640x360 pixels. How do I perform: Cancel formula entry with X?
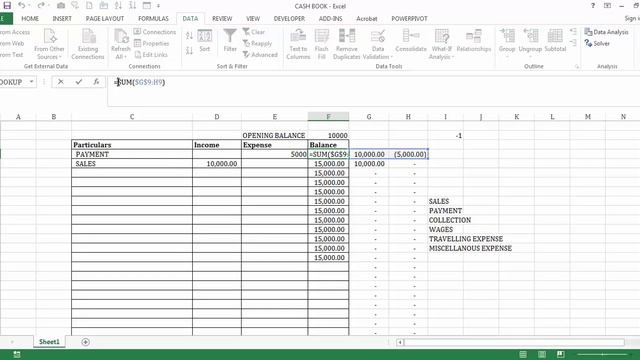coord(60,82)
